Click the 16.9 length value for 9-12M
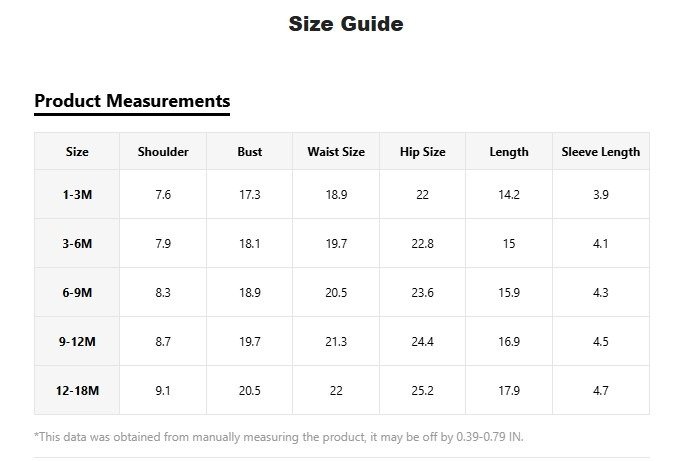 click(x=509, y=342)
